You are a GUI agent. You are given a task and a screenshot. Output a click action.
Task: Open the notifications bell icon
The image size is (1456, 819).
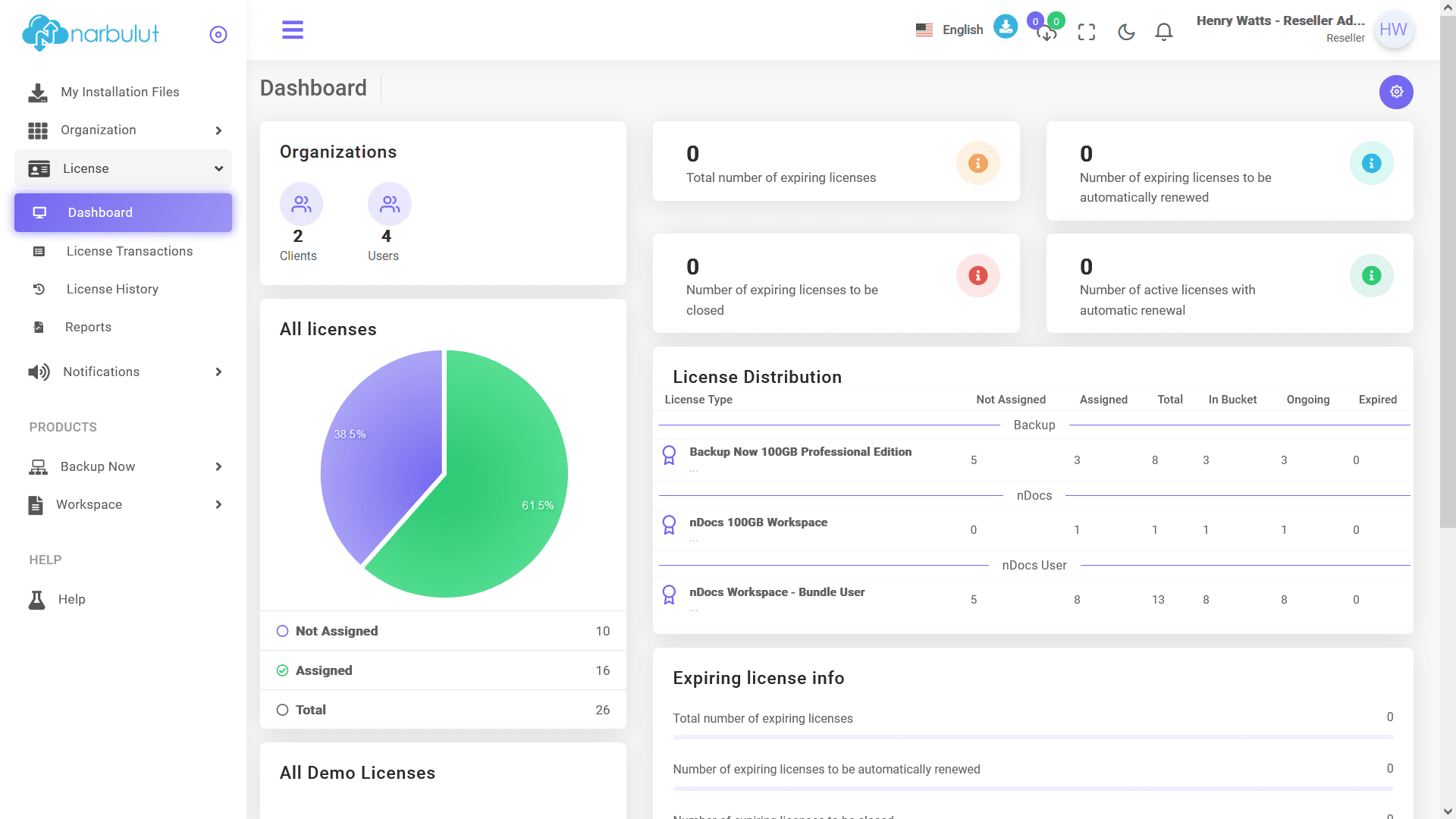pos(1164,32)
